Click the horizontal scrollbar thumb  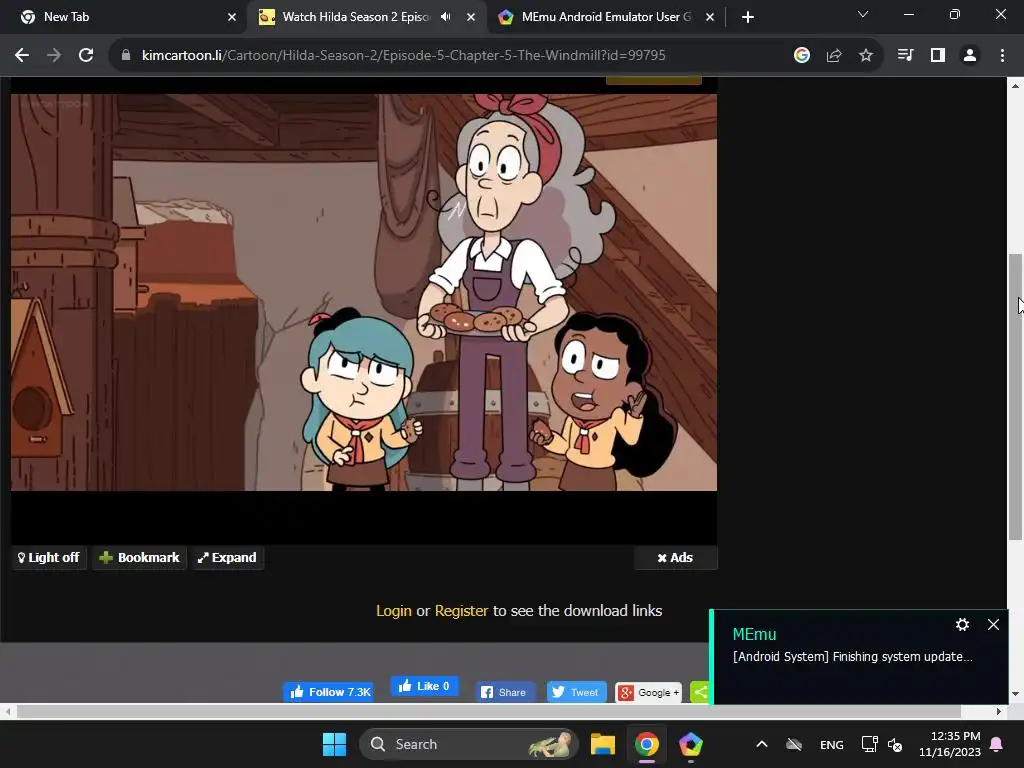pos(488,711)
